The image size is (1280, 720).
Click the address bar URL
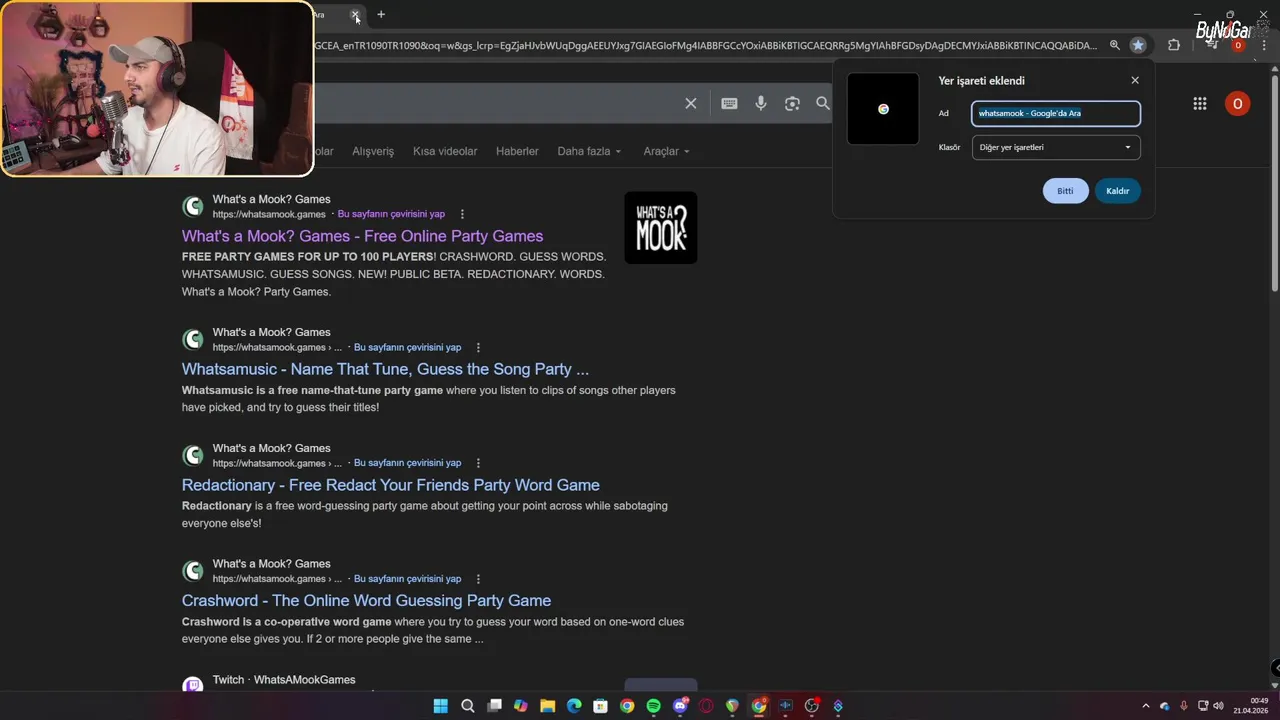[705, 45]
